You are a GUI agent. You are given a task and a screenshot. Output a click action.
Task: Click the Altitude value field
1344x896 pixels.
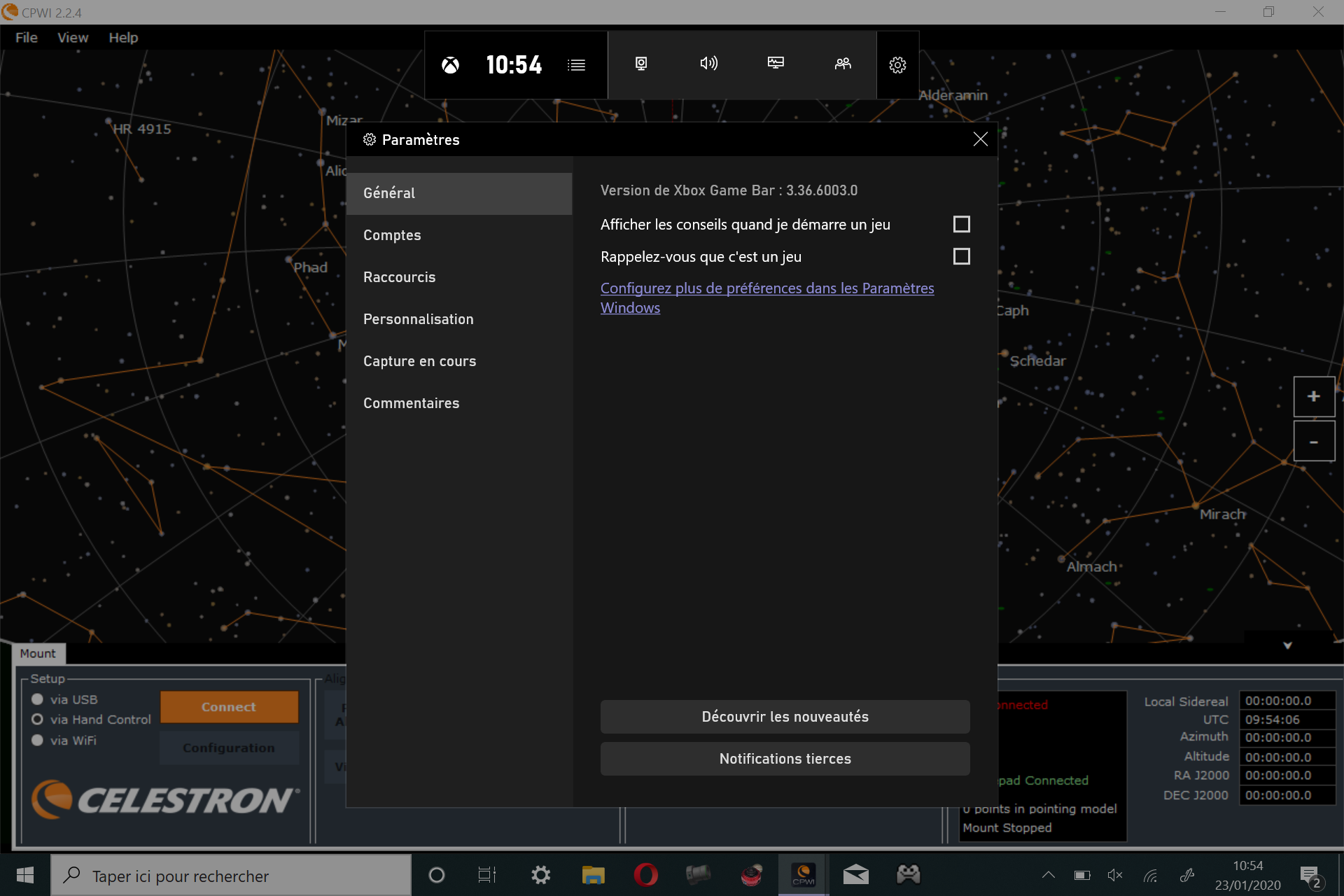1287,757
